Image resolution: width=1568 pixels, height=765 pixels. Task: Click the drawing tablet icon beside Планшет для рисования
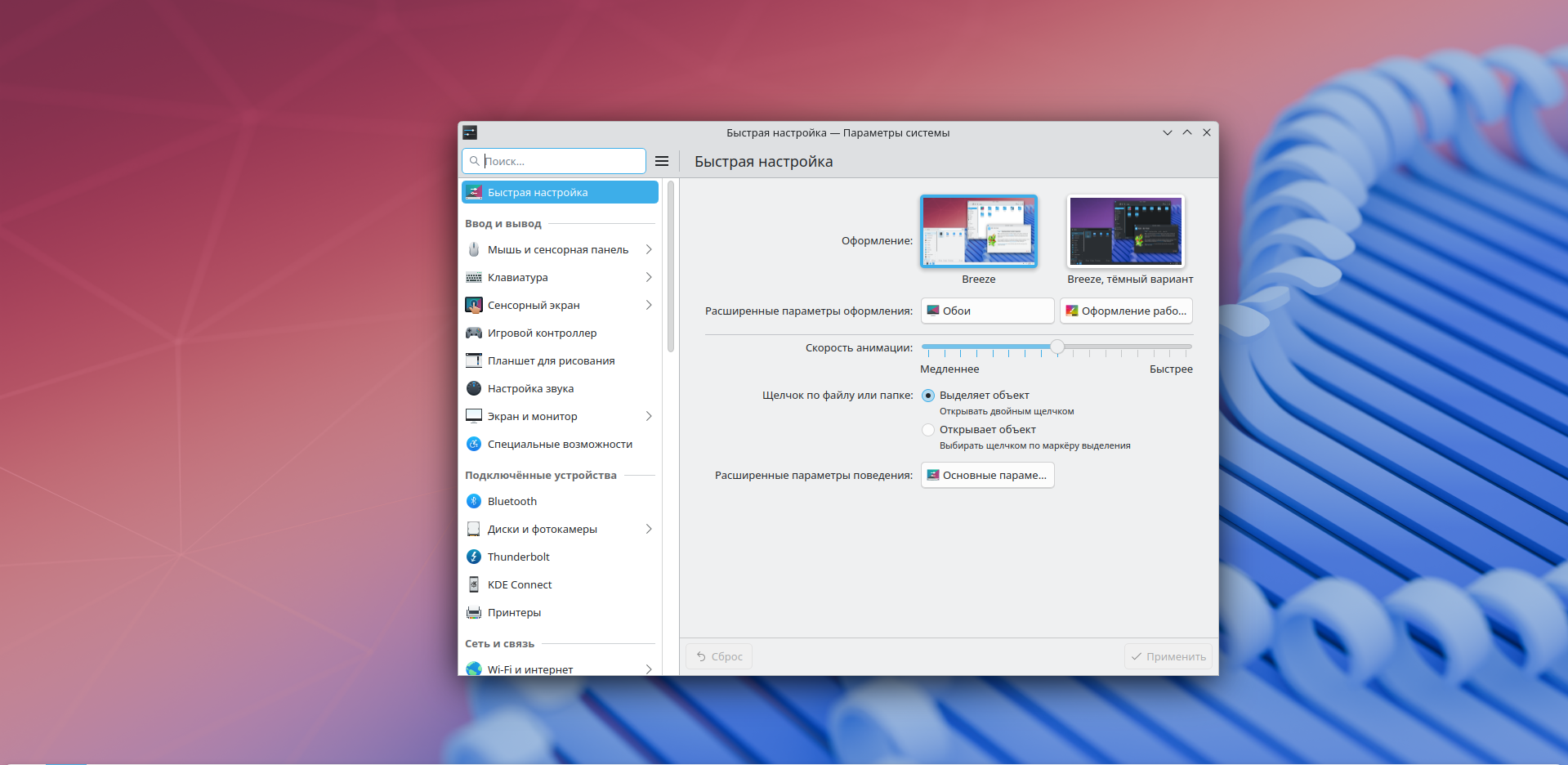tap(474, 360)
